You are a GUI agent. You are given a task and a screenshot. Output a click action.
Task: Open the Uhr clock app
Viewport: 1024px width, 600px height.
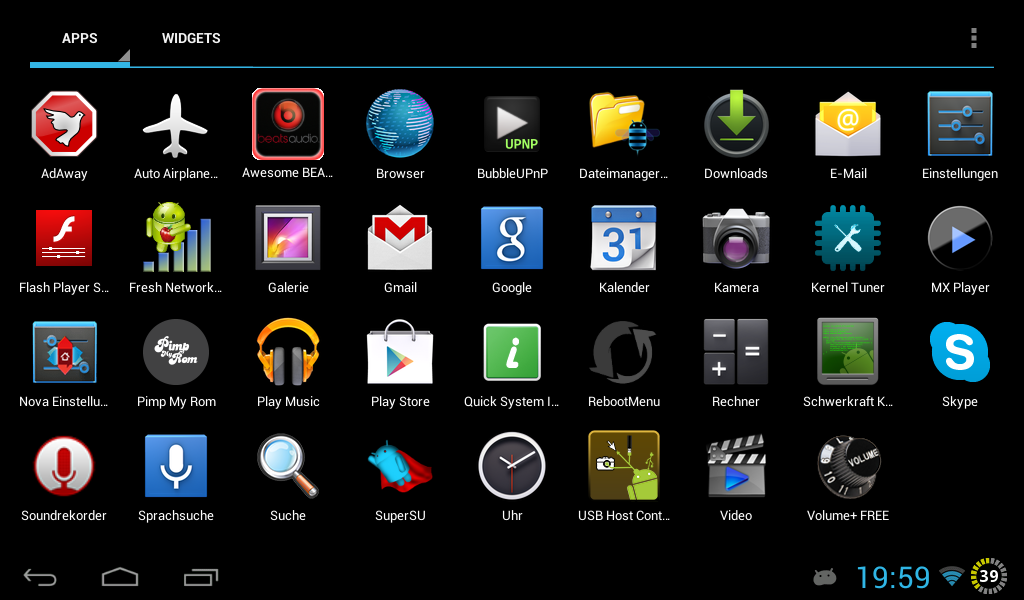512,466
